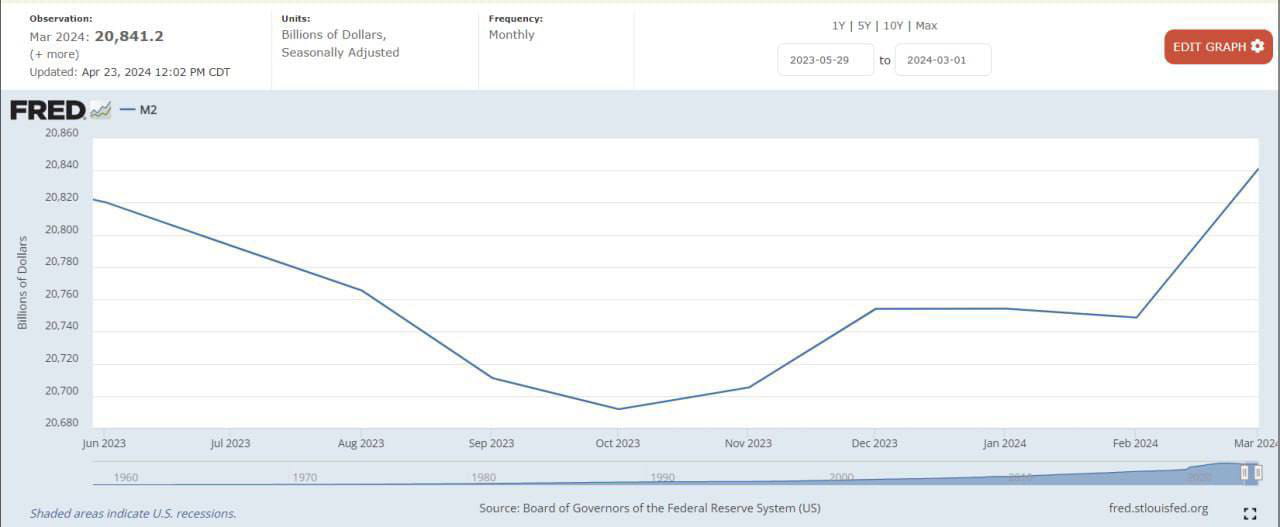The width and height of the screenshot is (1280, 527).
Task: Click the Dec 2023 axis label
Action: (x=874, y=443)
